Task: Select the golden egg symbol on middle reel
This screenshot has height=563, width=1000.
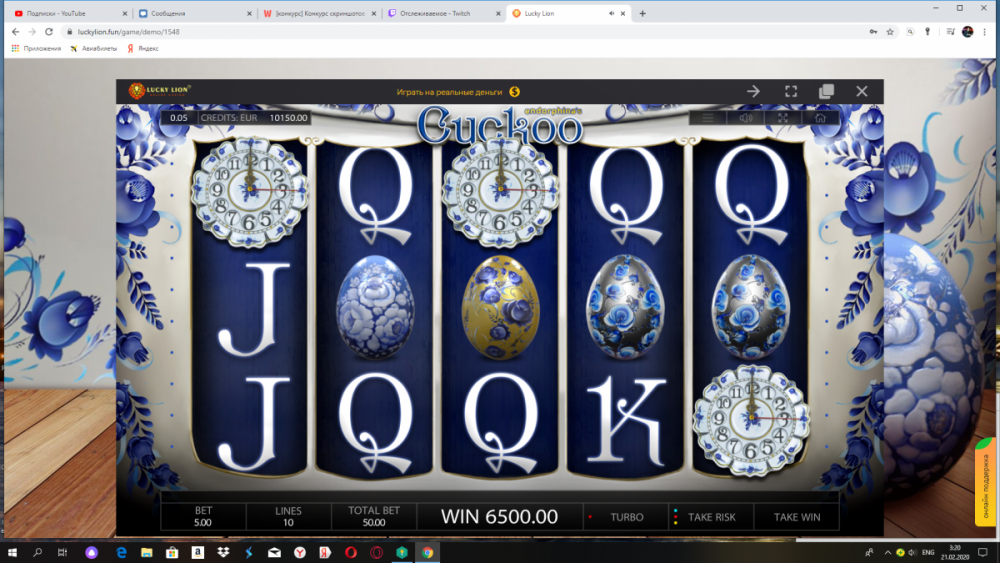Action: [501, 307]
